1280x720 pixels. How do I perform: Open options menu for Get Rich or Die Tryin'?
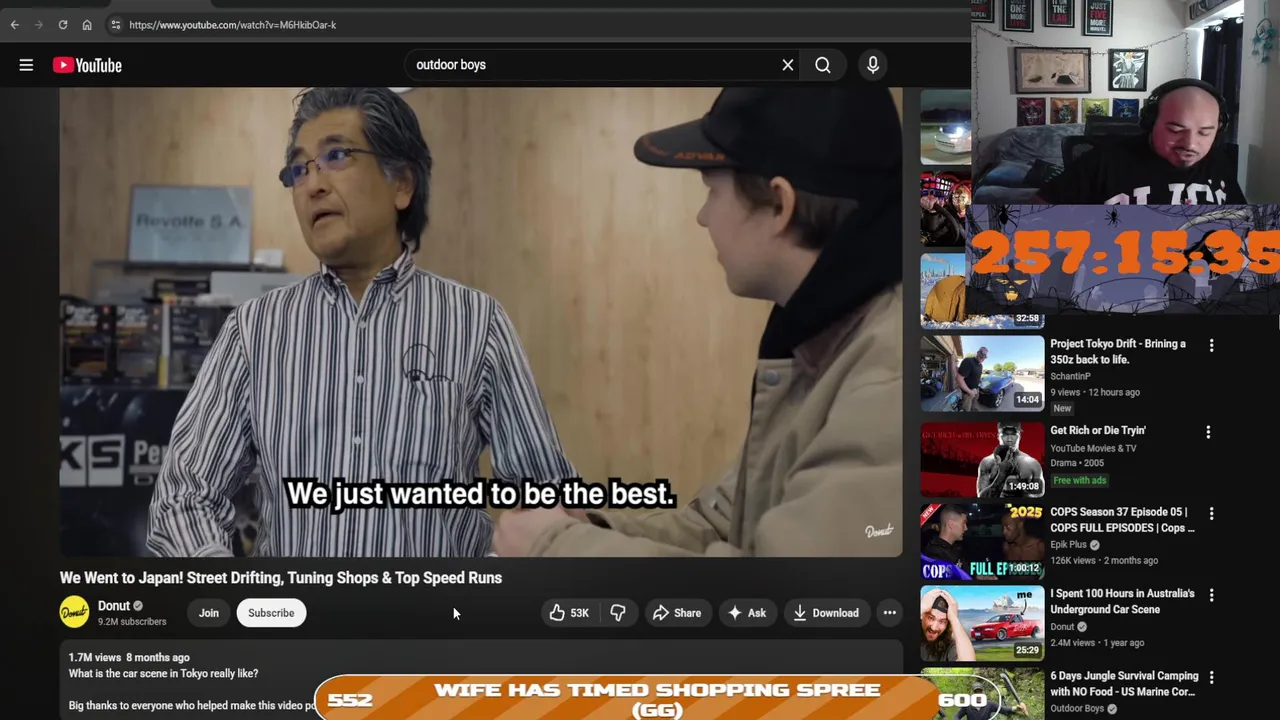1208,433
